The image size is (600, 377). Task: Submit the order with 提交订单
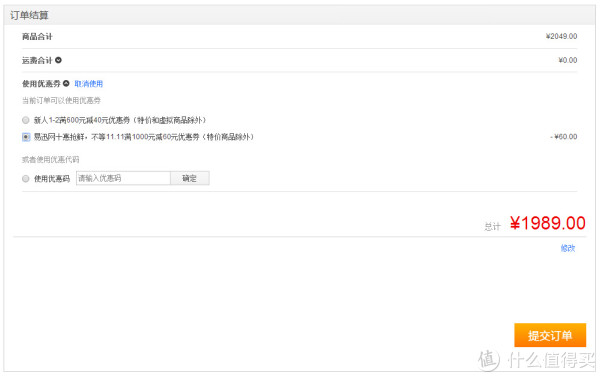pyautogui.click(x=550, y=335)
